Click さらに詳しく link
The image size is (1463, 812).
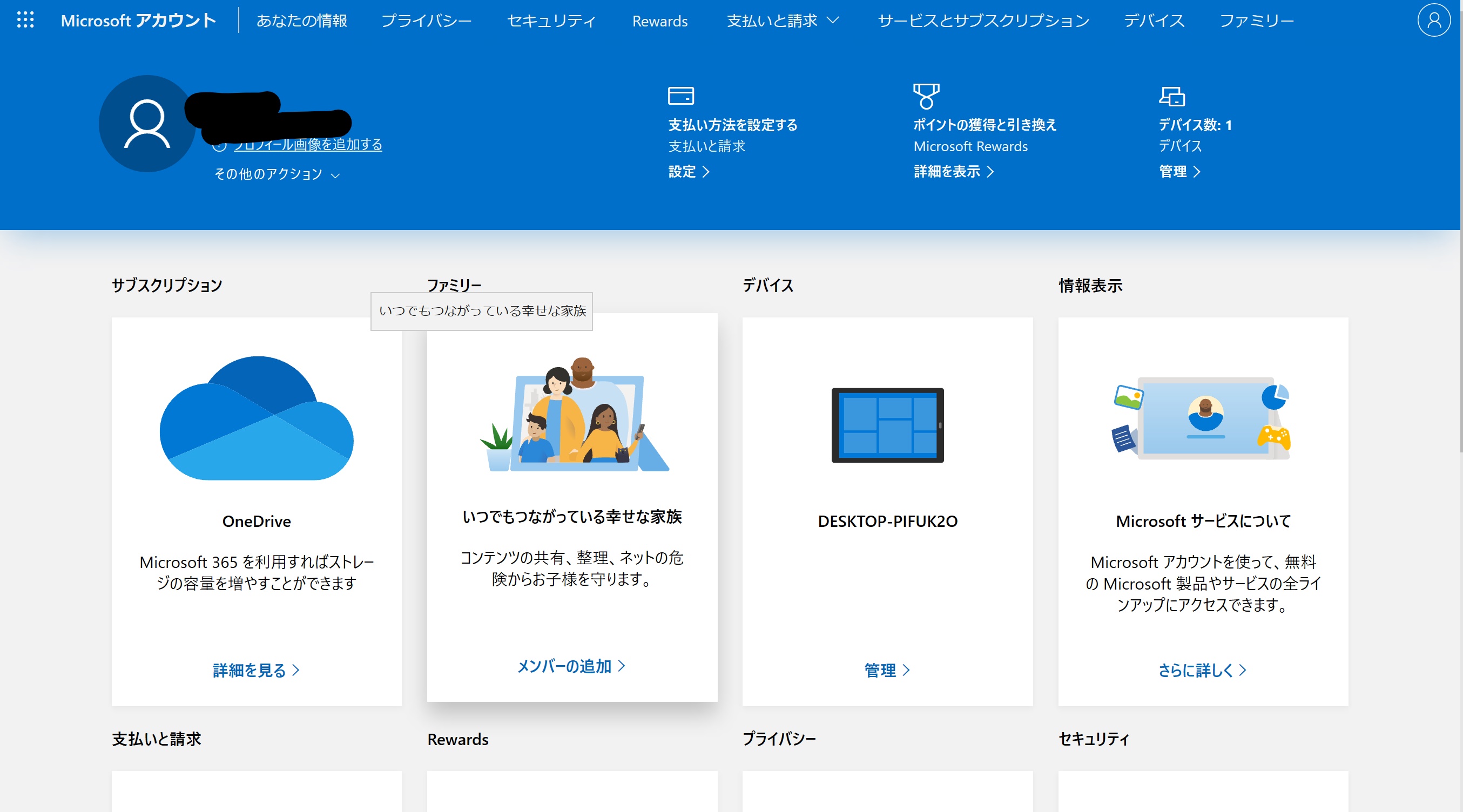click(1202, 671)
